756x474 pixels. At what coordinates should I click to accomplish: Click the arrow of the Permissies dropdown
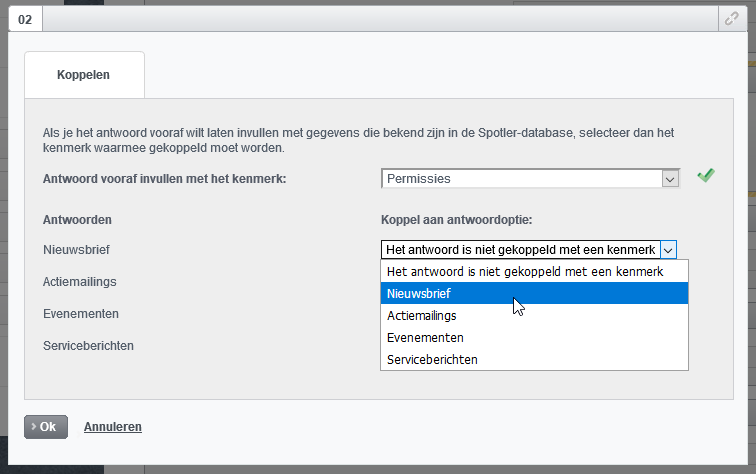670,178
